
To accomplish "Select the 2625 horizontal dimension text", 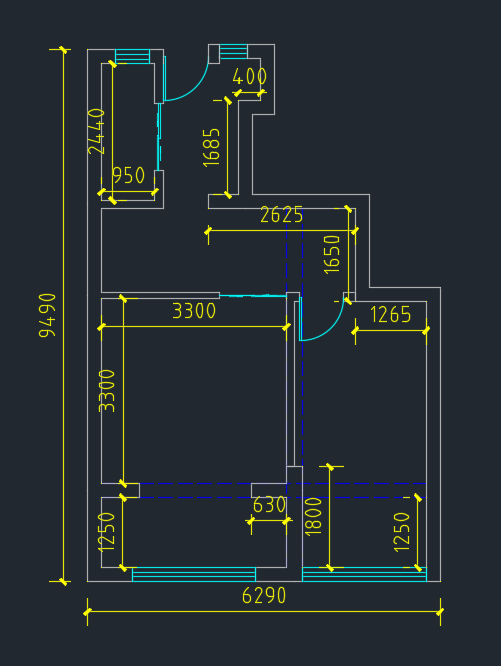I will (281, 215).
